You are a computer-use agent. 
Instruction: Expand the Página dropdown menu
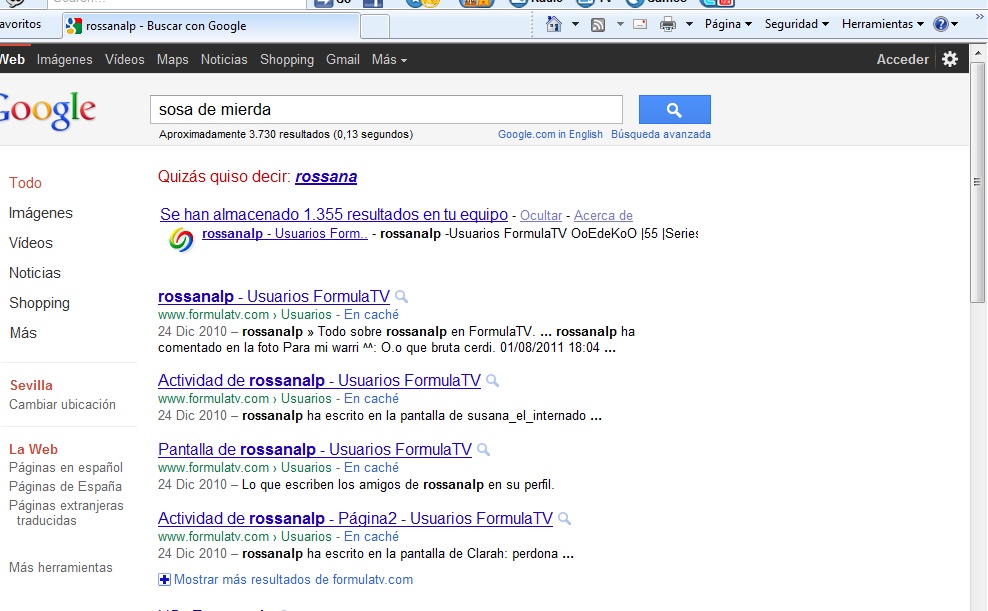click(x=728, y=24)
